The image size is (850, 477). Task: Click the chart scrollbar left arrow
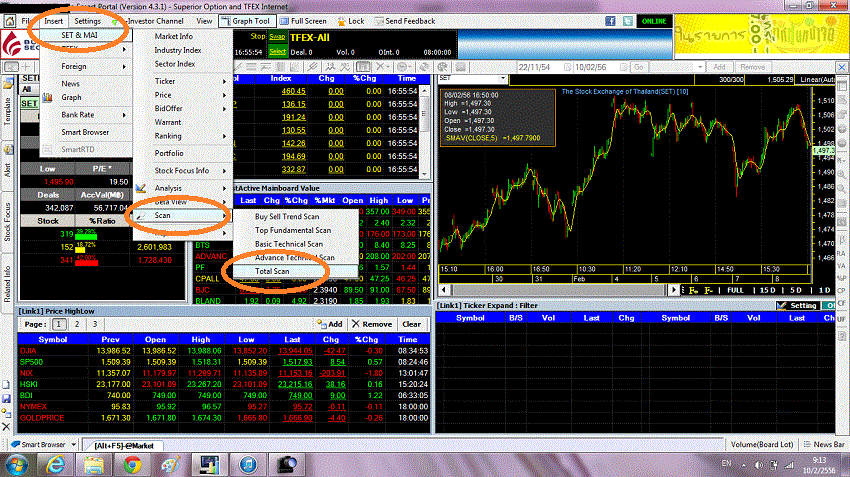tap(445, 290)
